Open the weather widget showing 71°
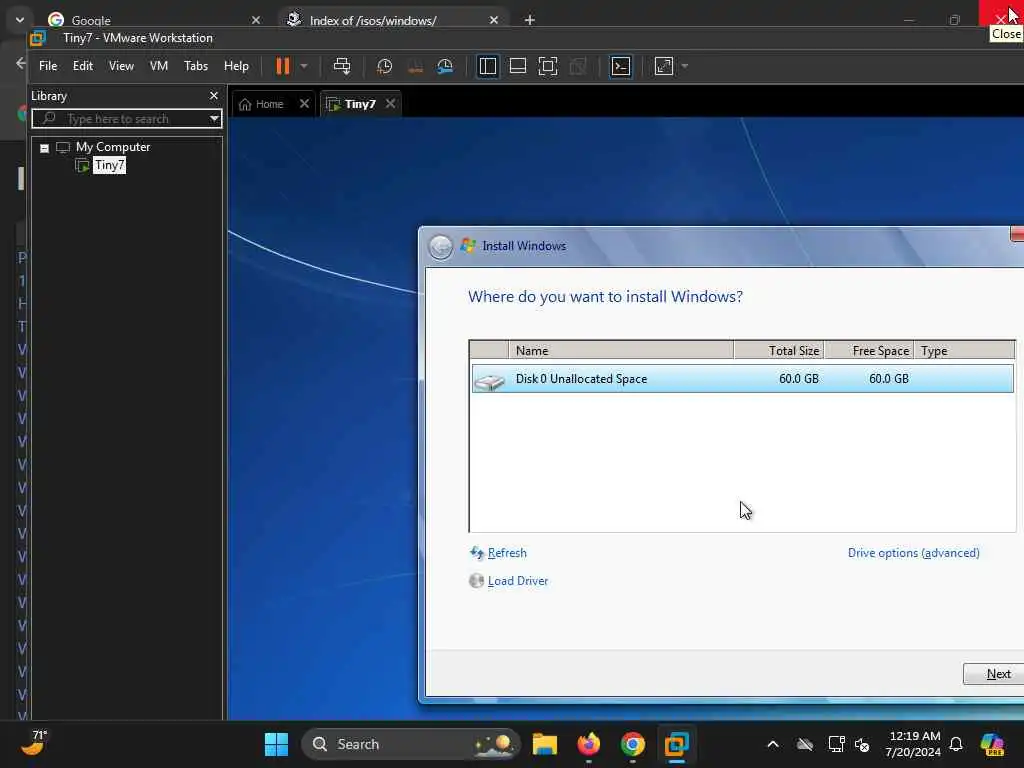This screenshot has height=768, width=1024. click(x=34, y=743)
